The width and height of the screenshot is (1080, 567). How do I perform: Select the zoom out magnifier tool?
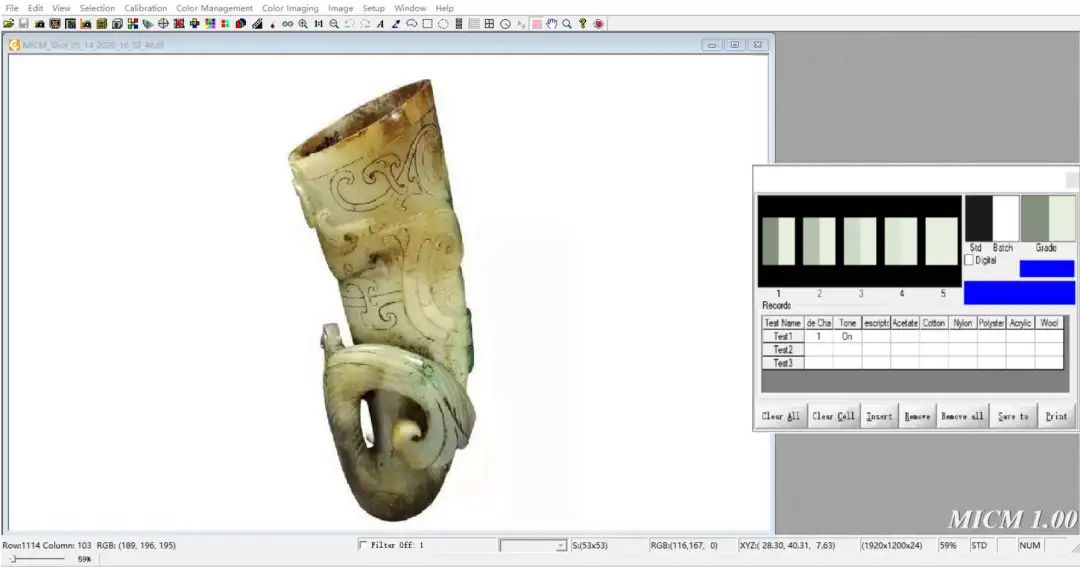(334, 23)
